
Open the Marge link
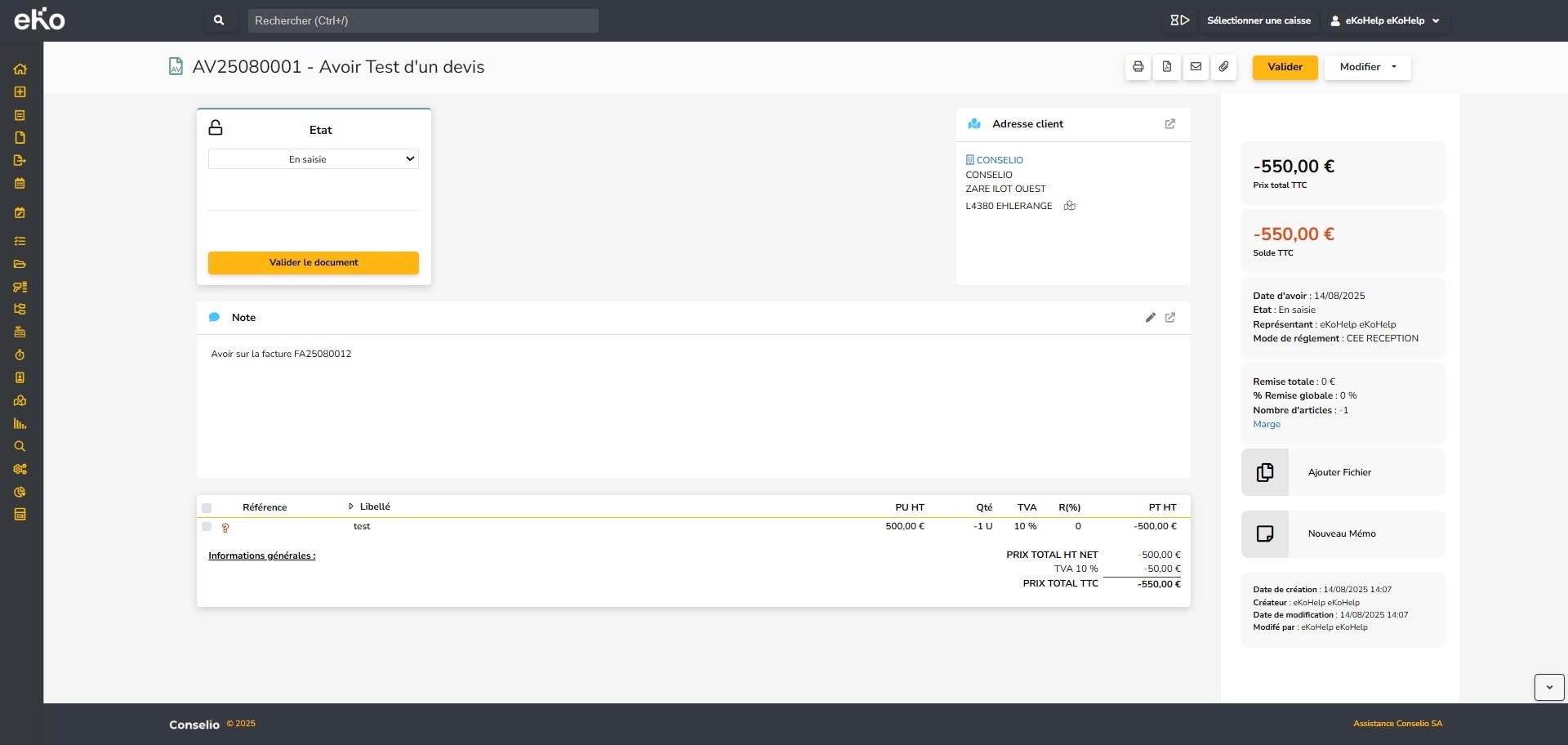coord(1267,425)
